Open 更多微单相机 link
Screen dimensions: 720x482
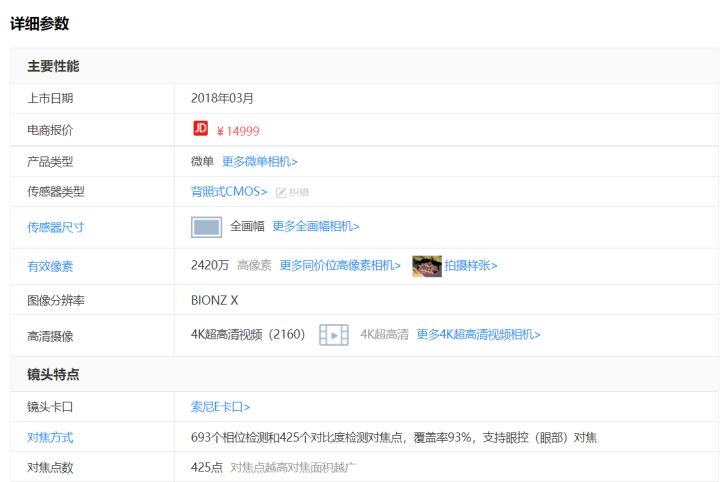(x=260, y=162)
